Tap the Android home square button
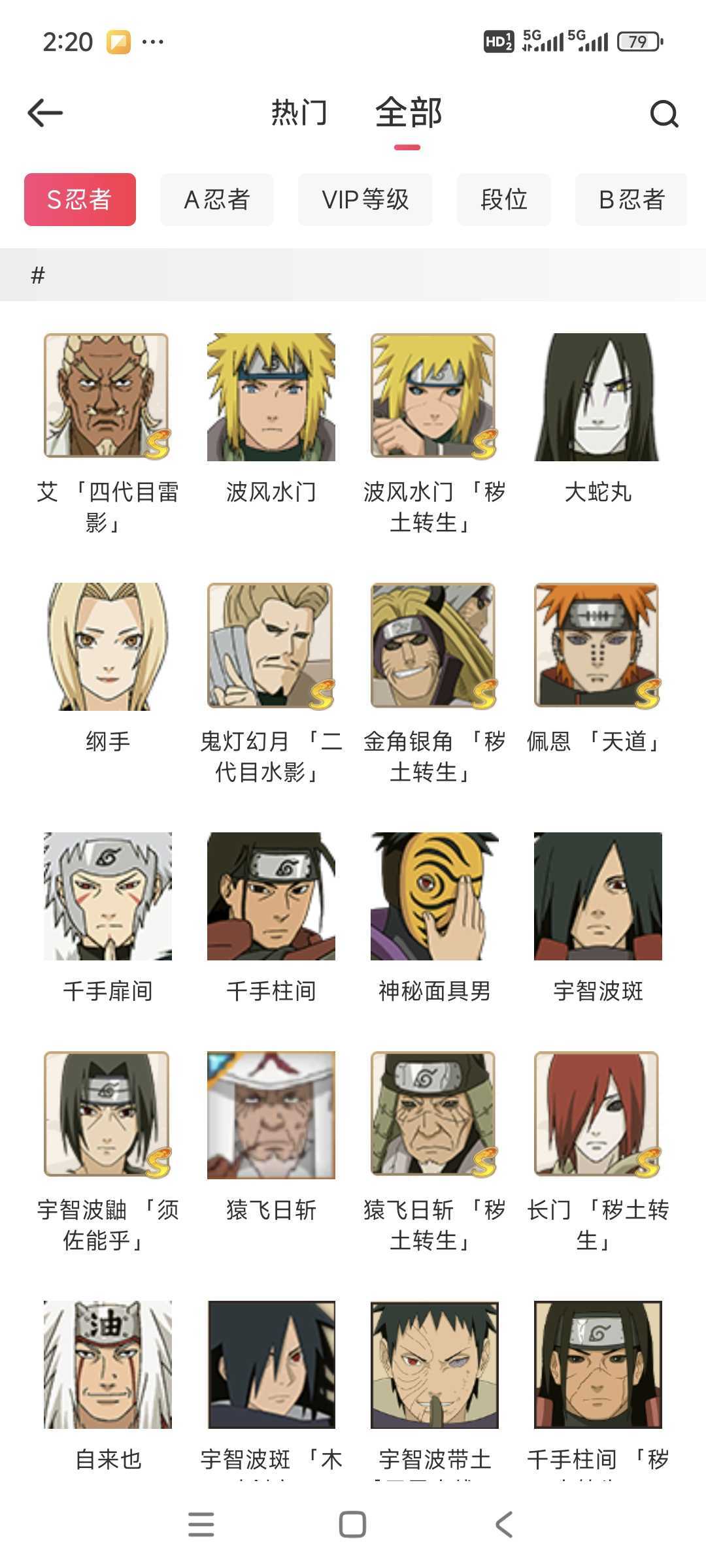Viewport: 706px width, 1568px height. 352,1524
